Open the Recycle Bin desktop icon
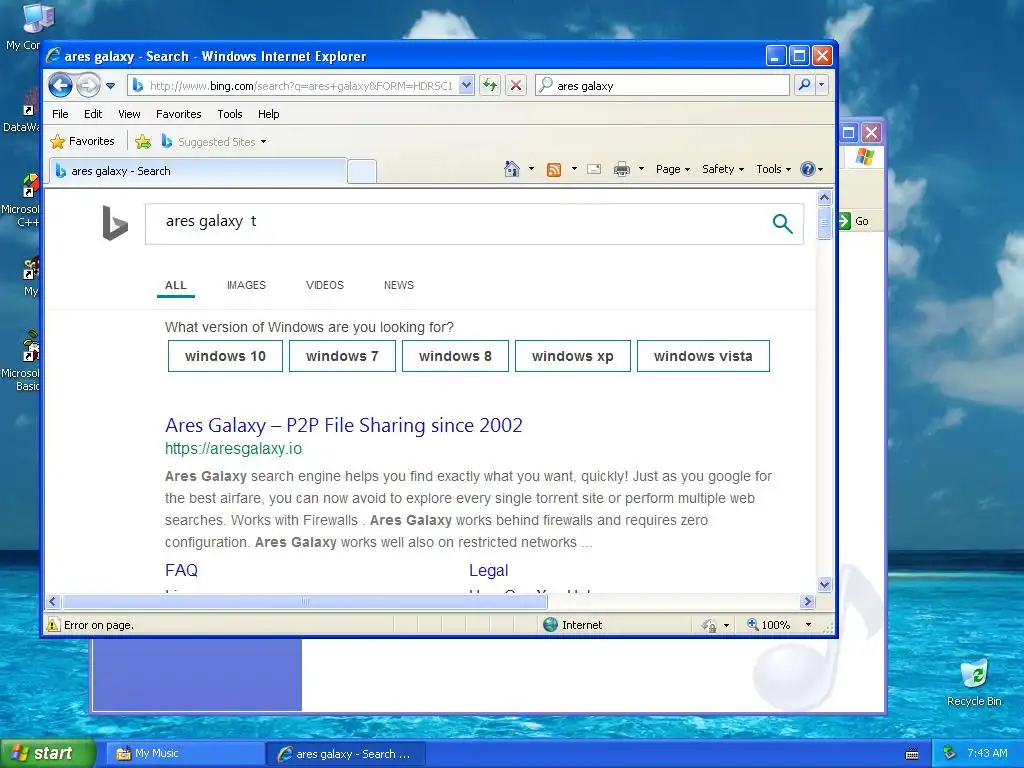1024x768 pixels. point(974,682)
